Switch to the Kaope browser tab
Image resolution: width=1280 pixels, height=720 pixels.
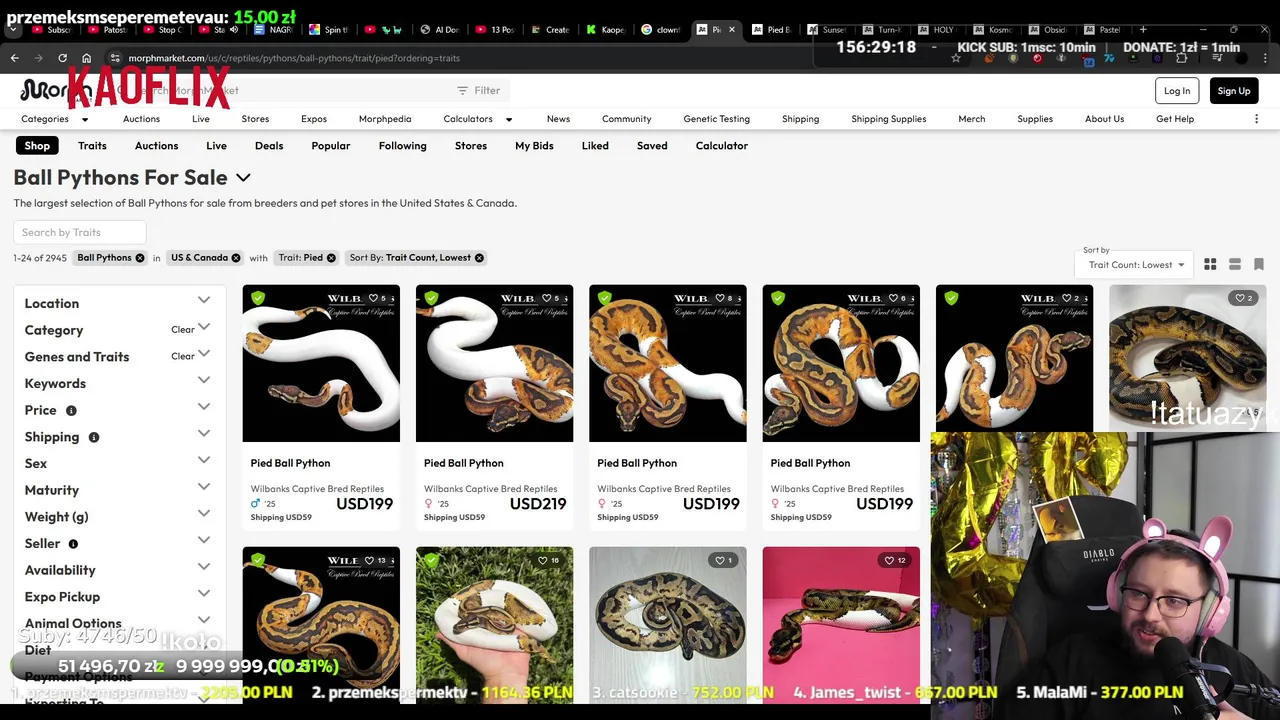[605, 29]
